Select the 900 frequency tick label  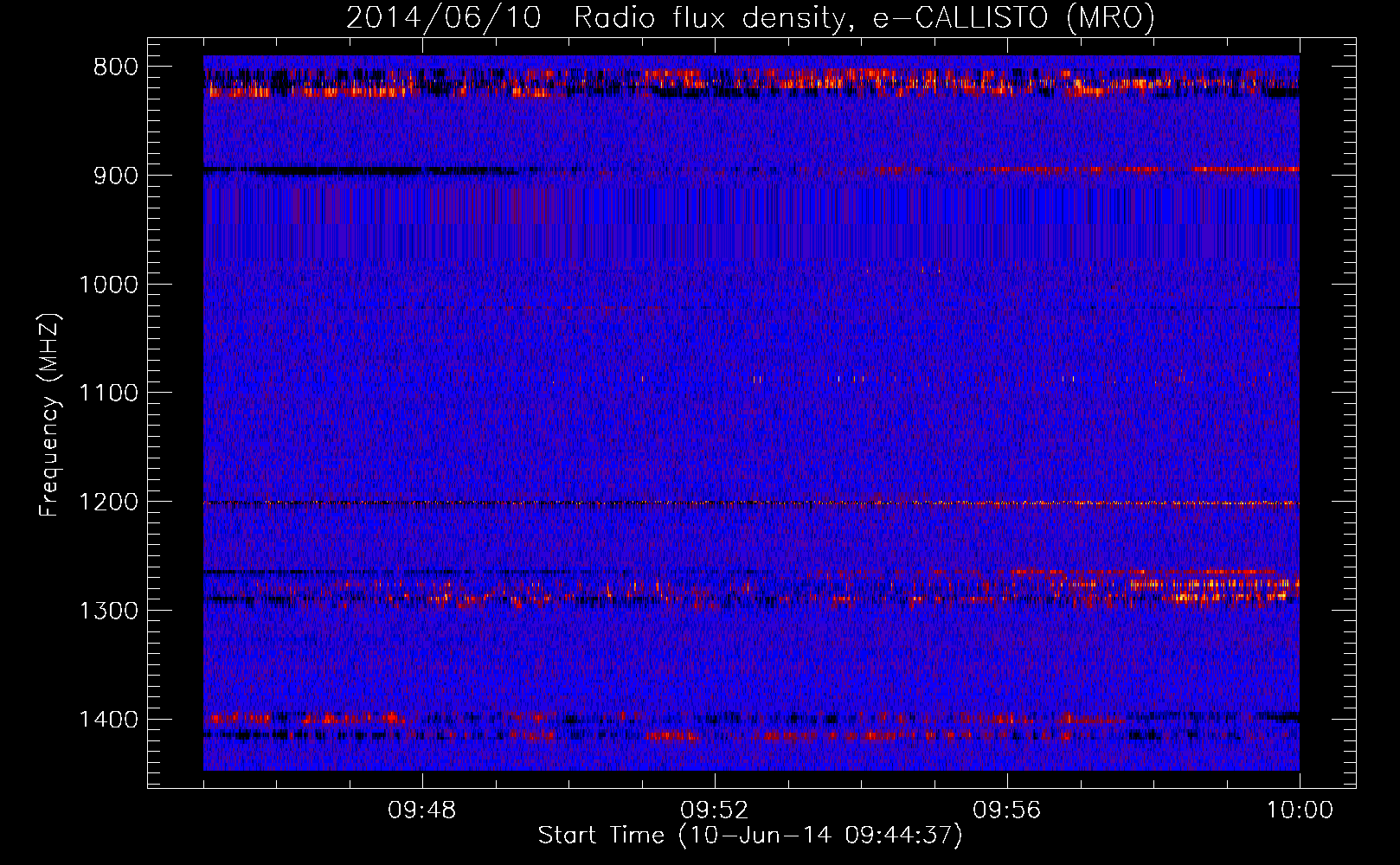click(115, 176)
